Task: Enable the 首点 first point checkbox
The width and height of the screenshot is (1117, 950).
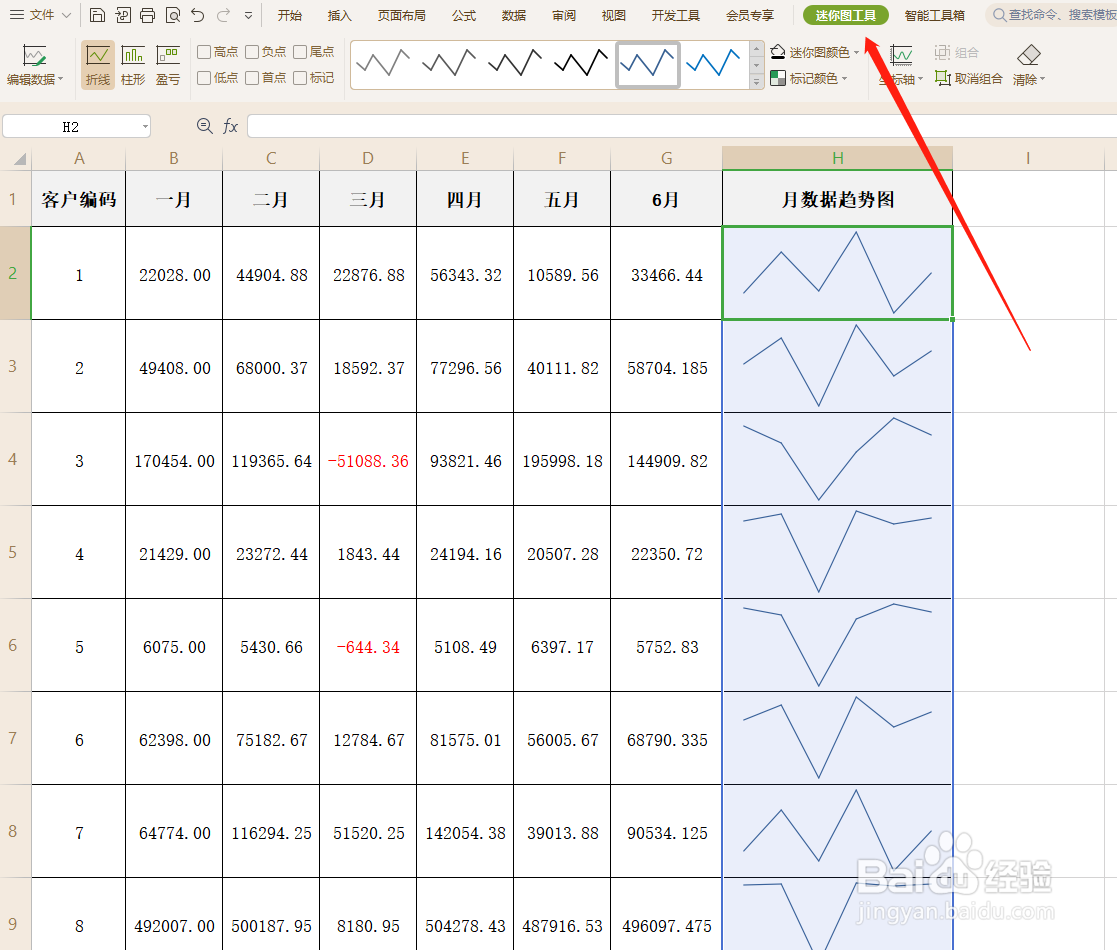Action: click(x=252, y=78)
